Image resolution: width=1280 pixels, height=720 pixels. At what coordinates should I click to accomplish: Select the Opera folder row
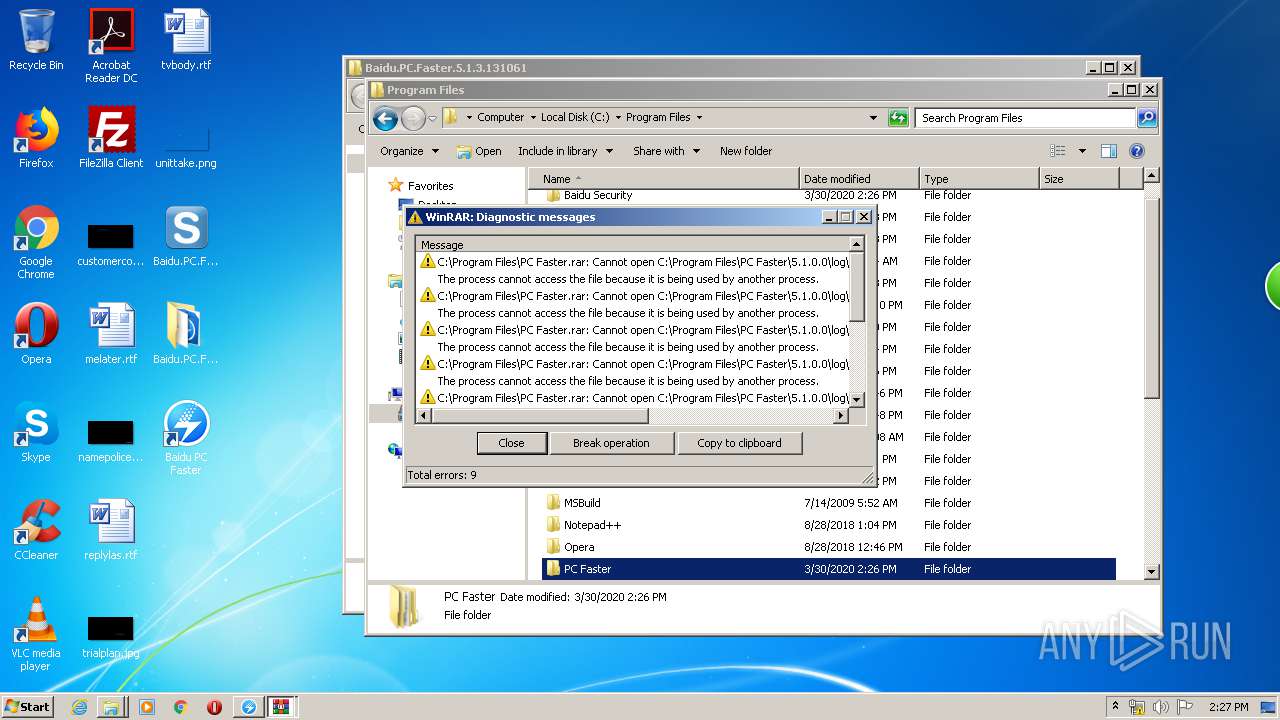pyautogui.click(x=828, y=547)
